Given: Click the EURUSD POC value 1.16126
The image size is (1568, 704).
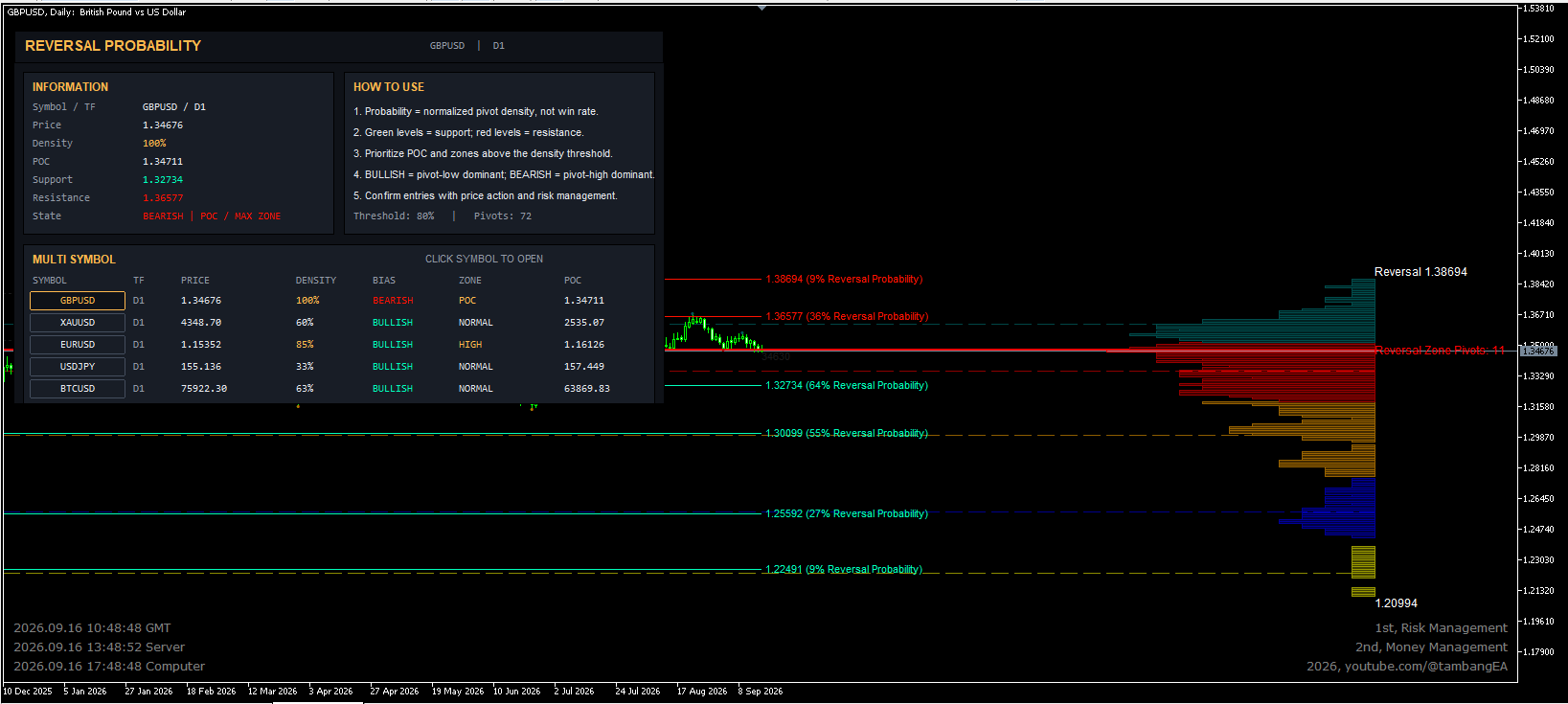Looking at the screenshot, I should click(x=584, y=345).
